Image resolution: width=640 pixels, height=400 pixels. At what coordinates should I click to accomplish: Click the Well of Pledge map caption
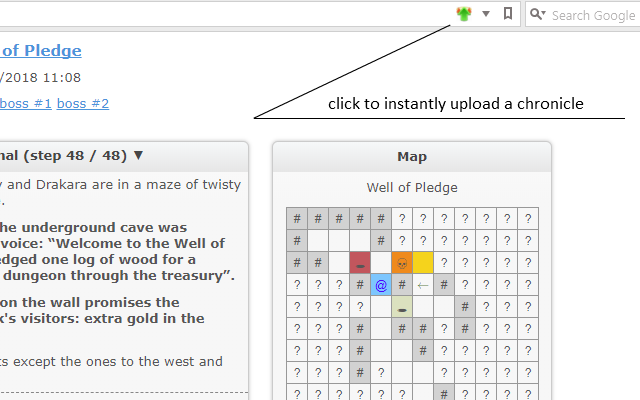point(412,187)
